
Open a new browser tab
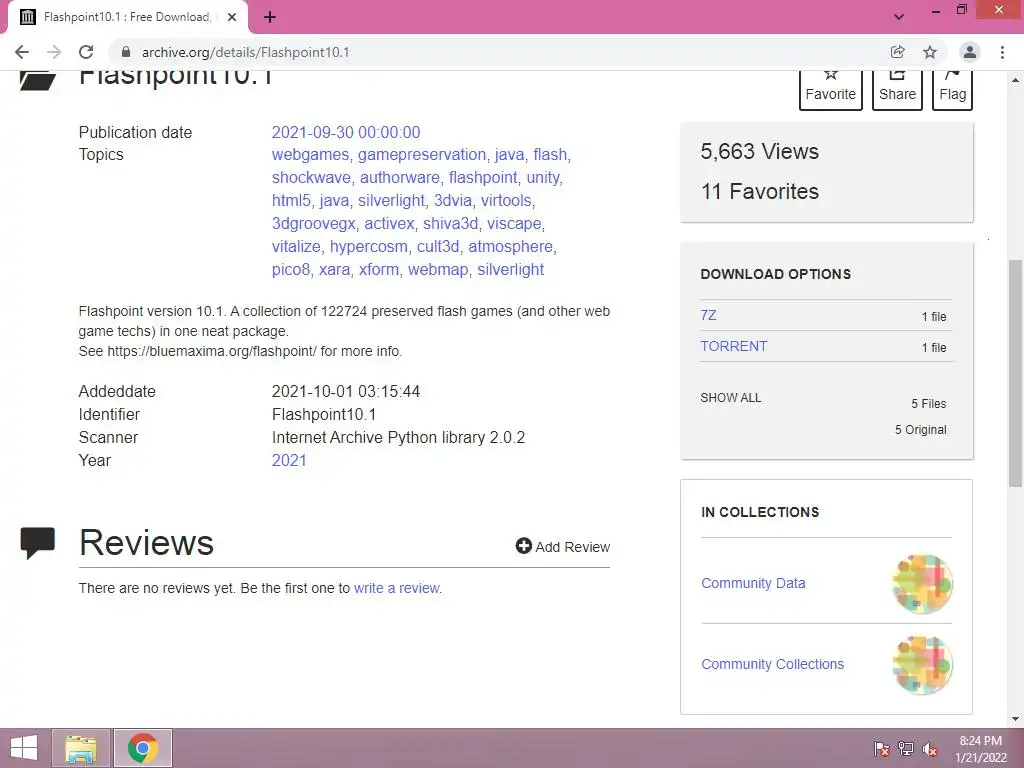pos(270,17)
